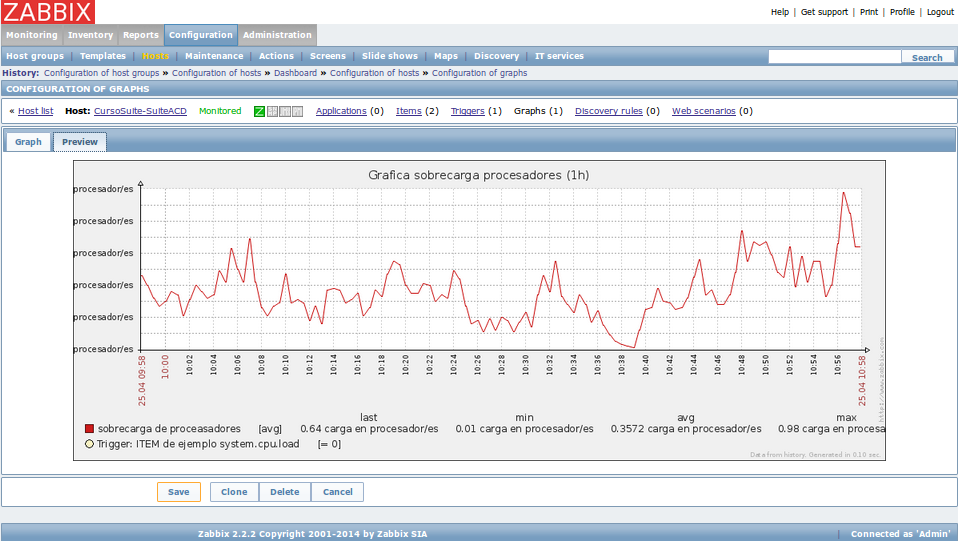Screen dimensions: 958x541
Task: Open the CursoSuite-SuiteACD host link
Action: (x=141, y=111)
